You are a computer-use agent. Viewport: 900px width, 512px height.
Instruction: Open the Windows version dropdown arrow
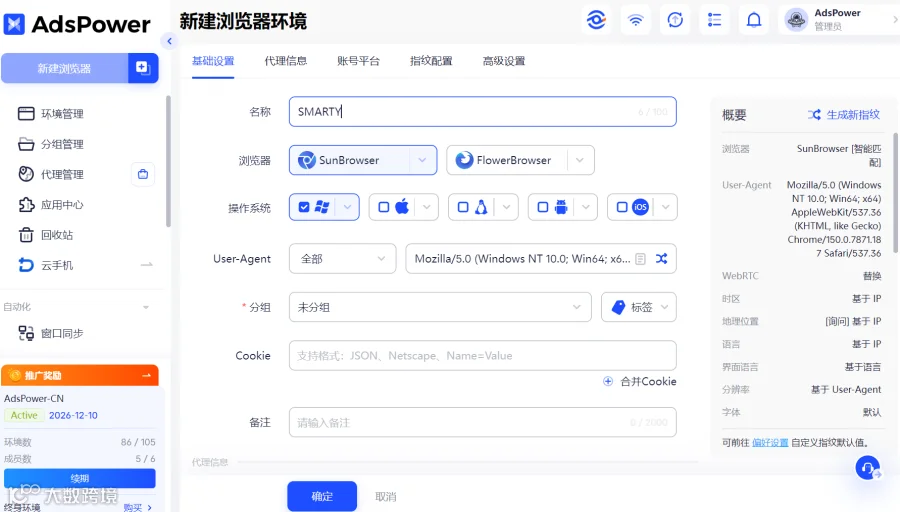coord(347,207)
